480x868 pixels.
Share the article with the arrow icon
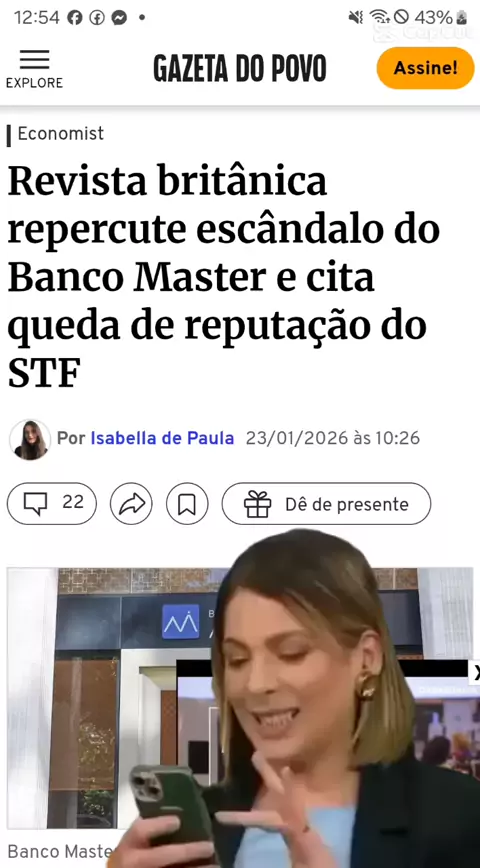coord(131,503)
